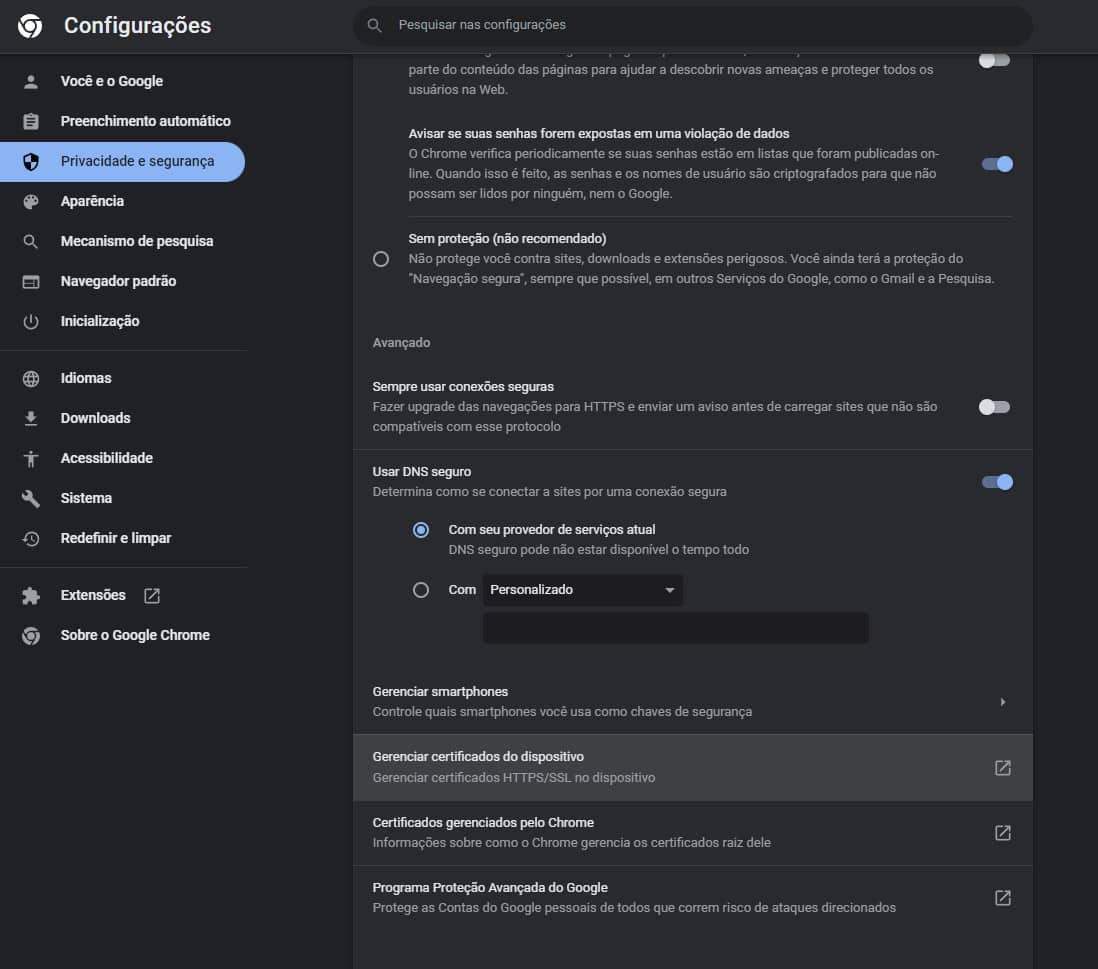Open Programa Proteção Avançada do Google

[1002, 897]
